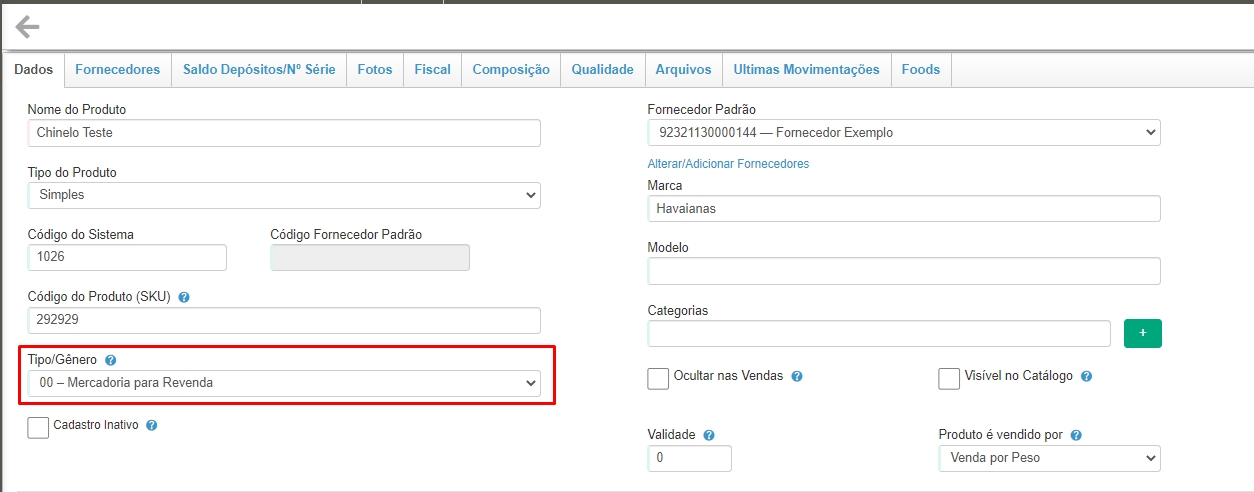Click help icon next to Código do Produto (SKU)
The width and height of the screenshot is (1254, 492).
(x=184, y=297)
